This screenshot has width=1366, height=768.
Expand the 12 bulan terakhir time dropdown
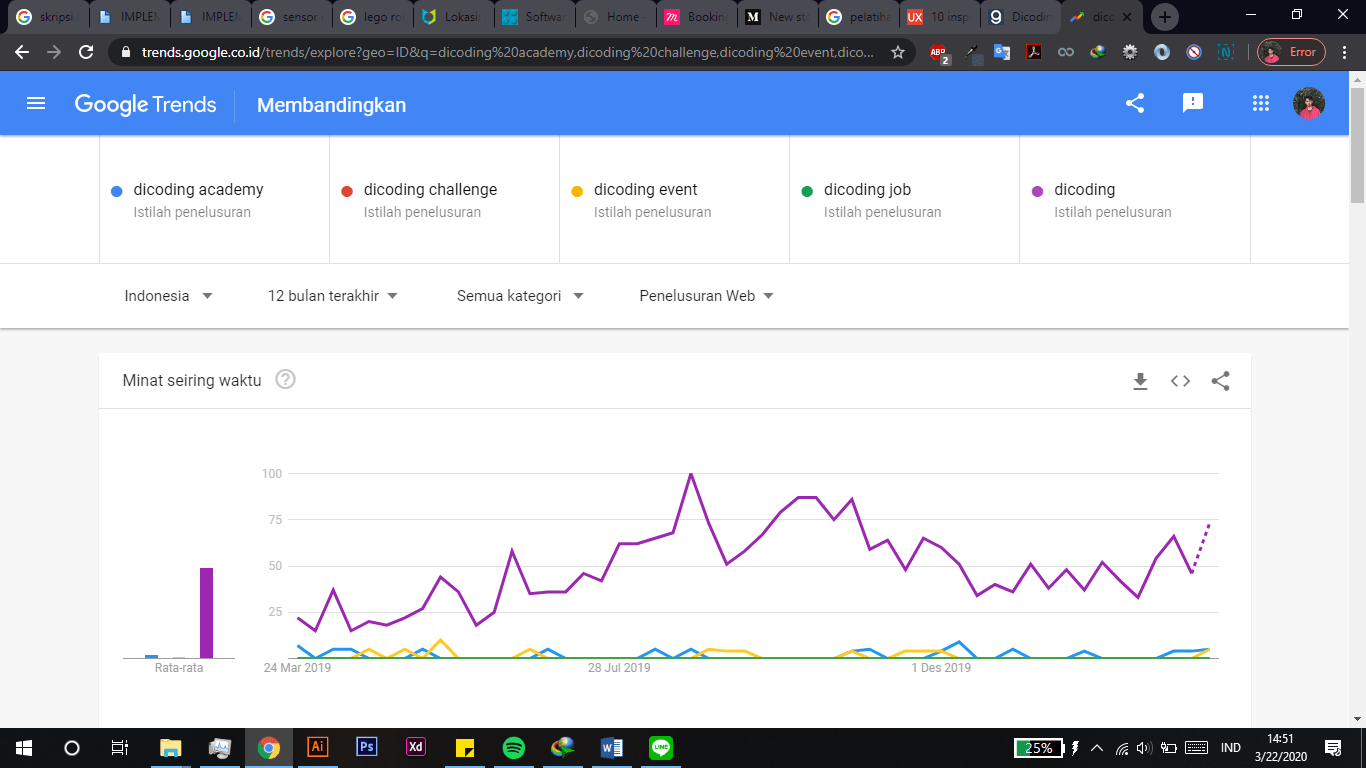click(333, 296)
